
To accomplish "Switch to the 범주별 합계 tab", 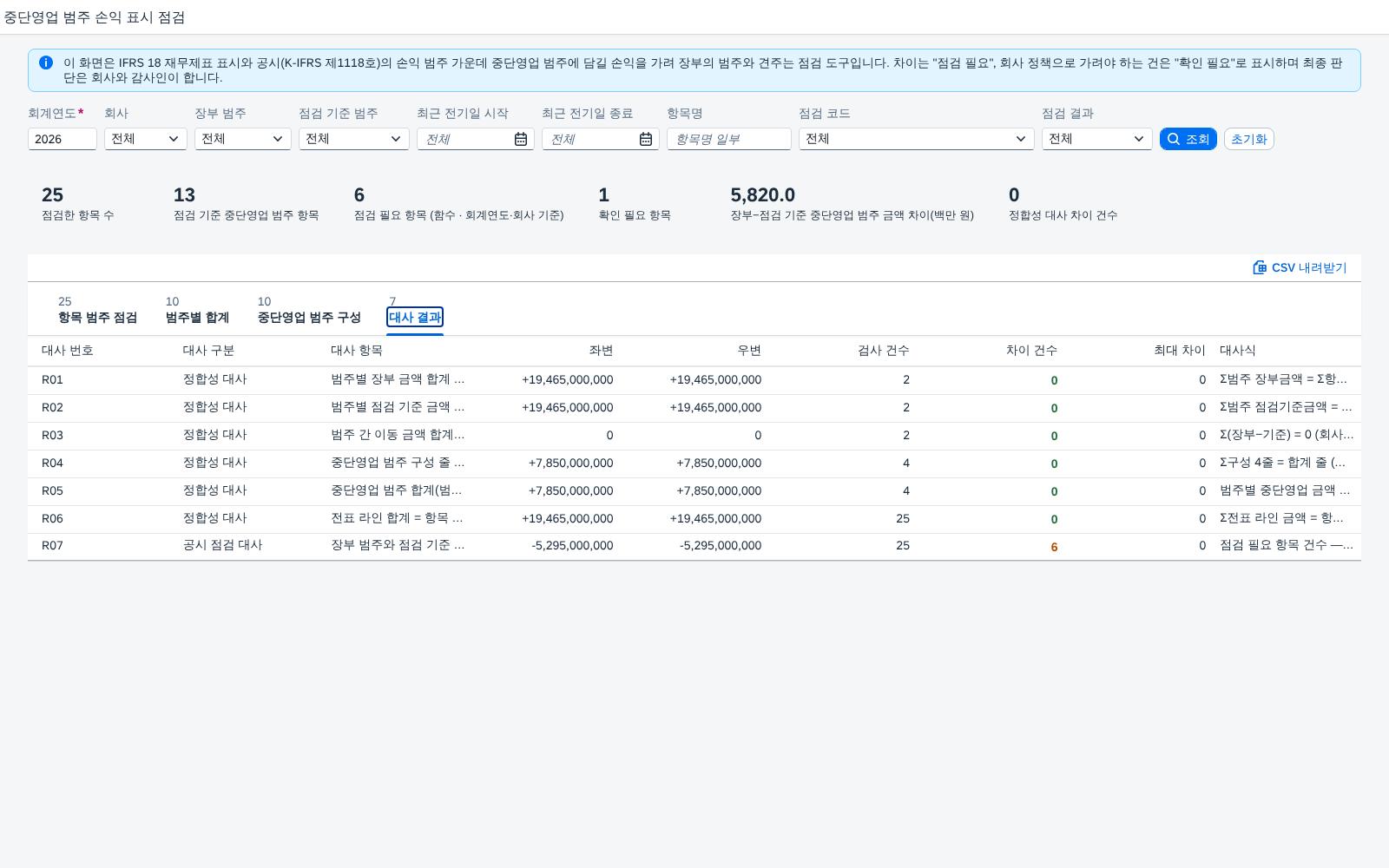I will 197,311.
